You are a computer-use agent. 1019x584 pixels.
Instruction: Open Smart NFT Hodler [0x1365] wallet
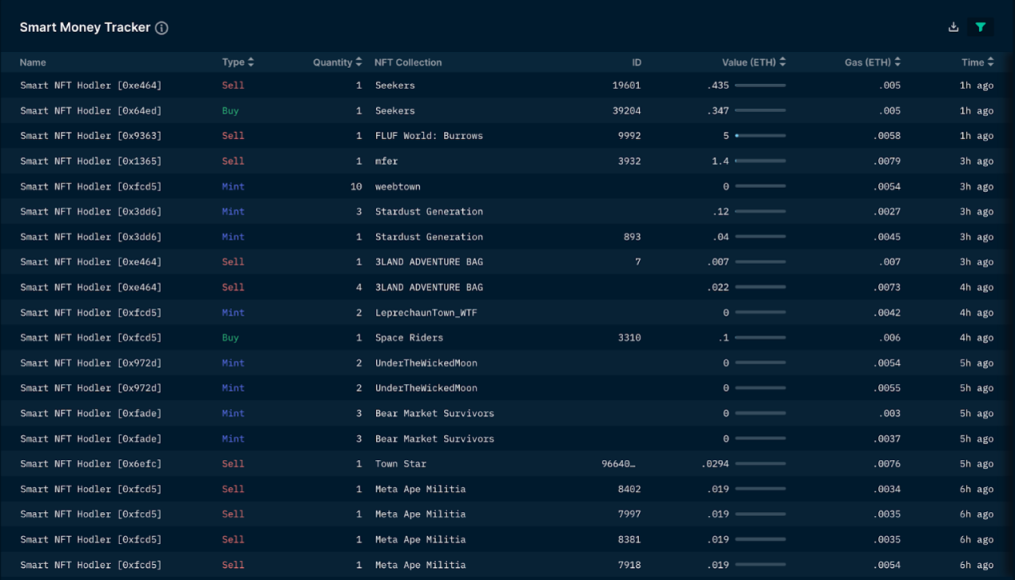coord(90,161)
